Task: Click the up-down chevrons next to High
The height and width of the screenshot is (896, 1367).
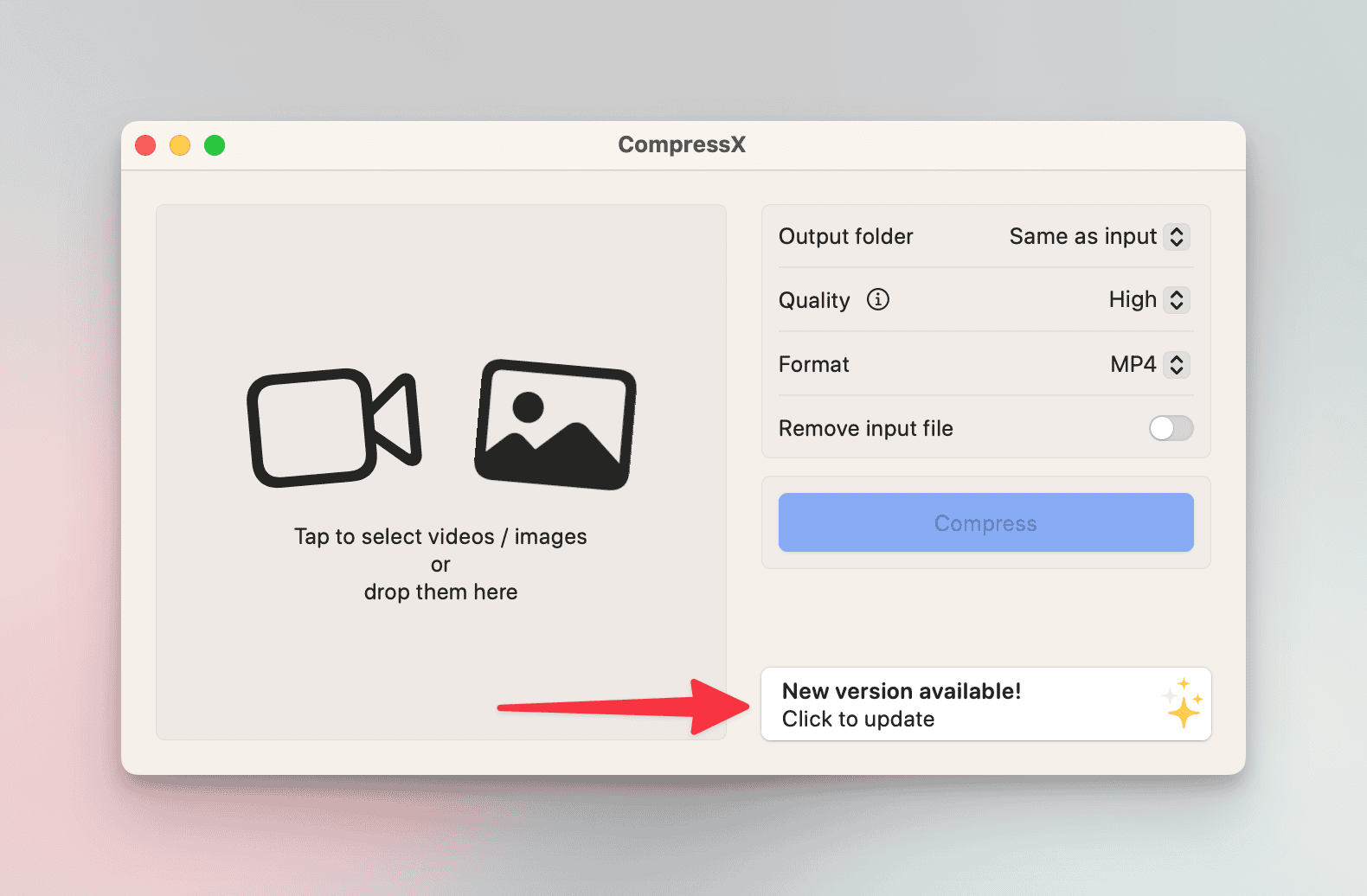Action: [x=1177, y=300]
